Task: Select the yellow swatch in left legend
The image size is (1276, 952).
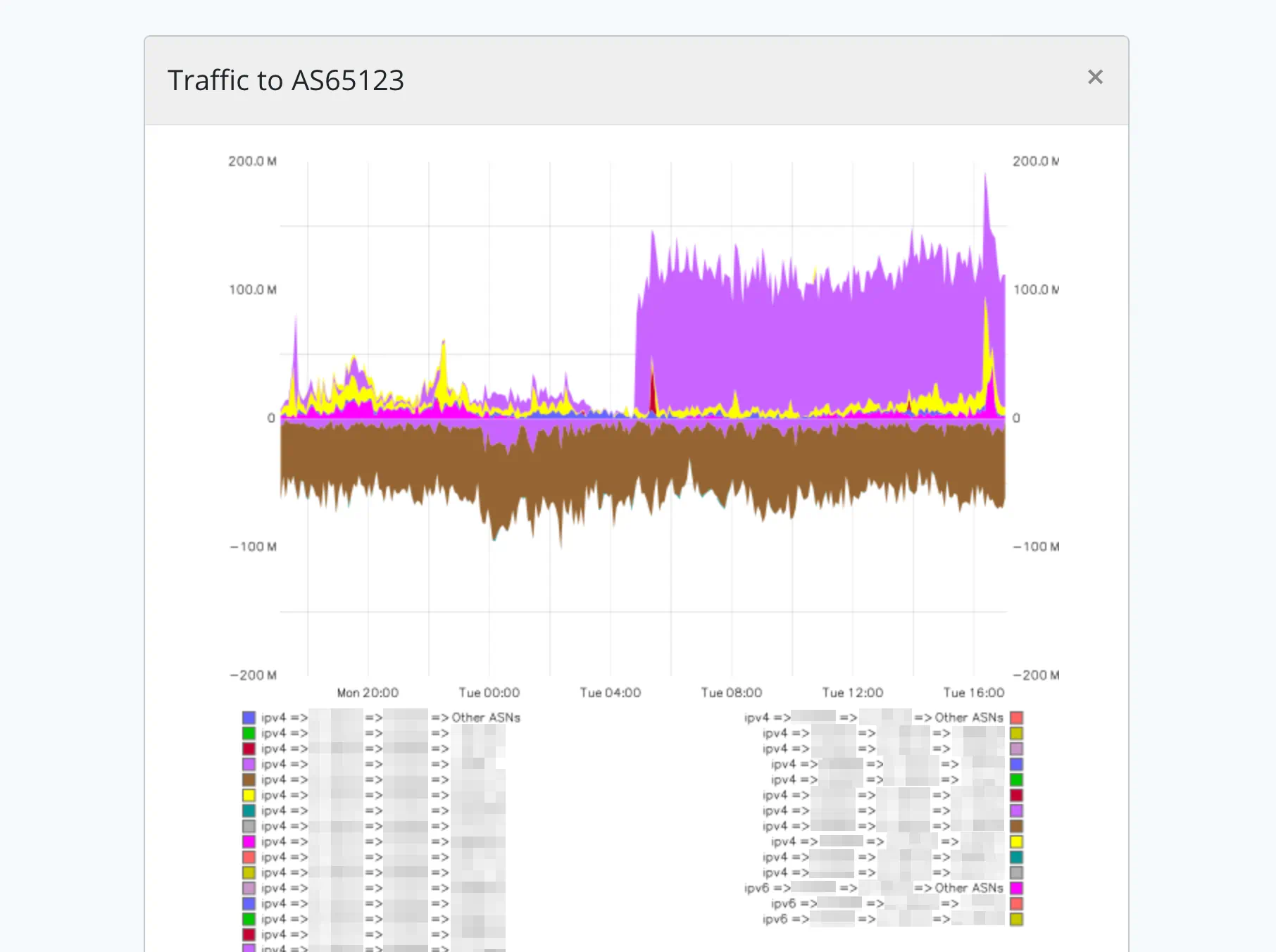Action: (x=249, y=795)
